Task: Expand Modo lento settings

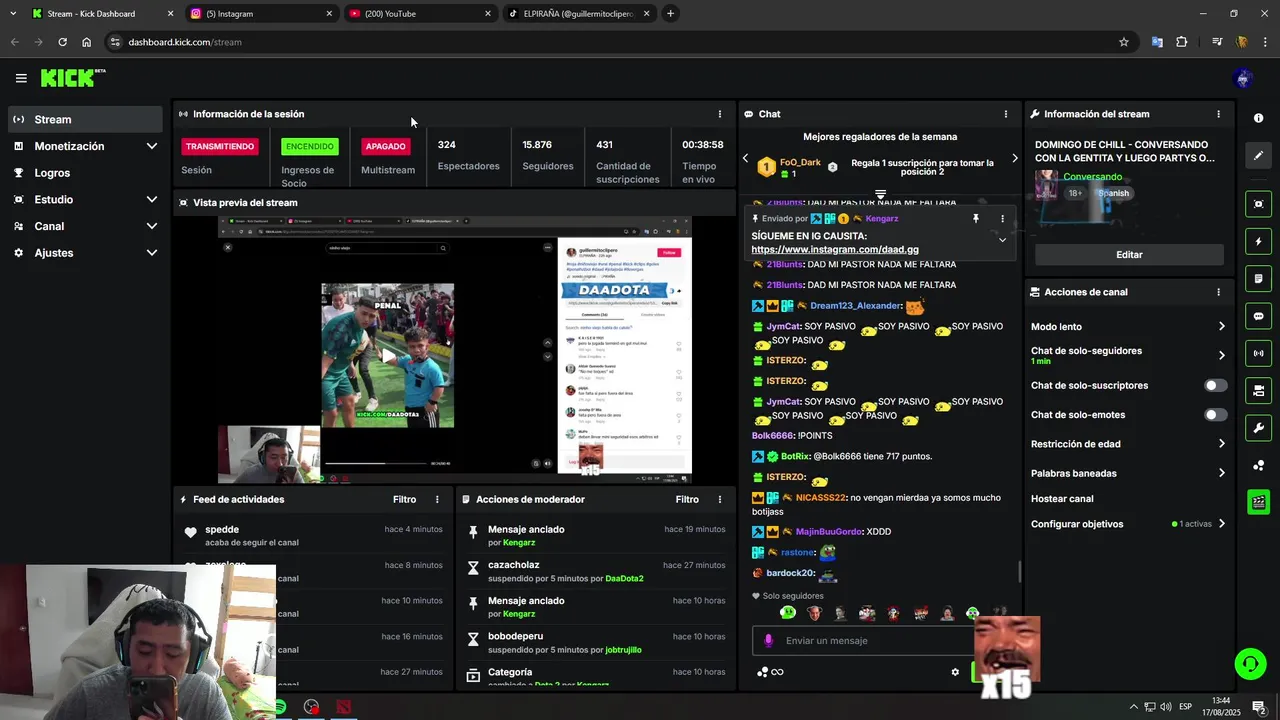Action: click(x=1221, y=326)
